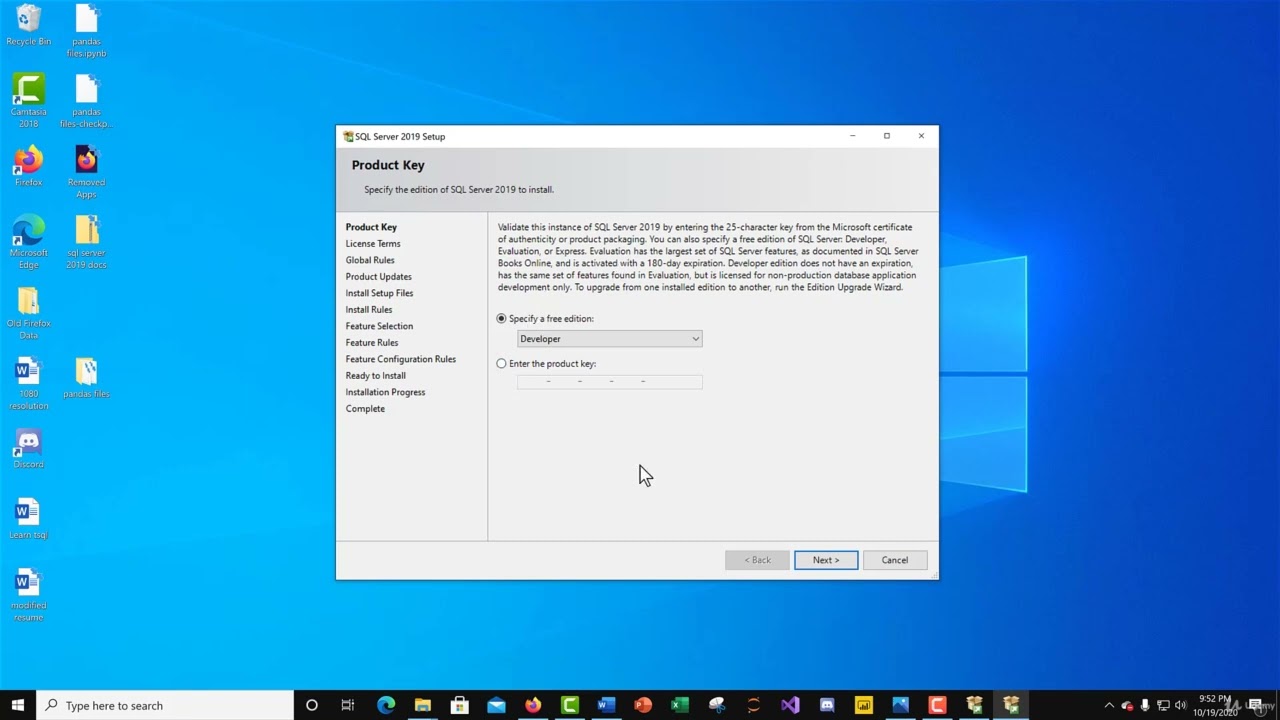The height and width of the screenshot is (720, 1280).
Task: Open Photos from the taskbar
Action: coord(900,705)
